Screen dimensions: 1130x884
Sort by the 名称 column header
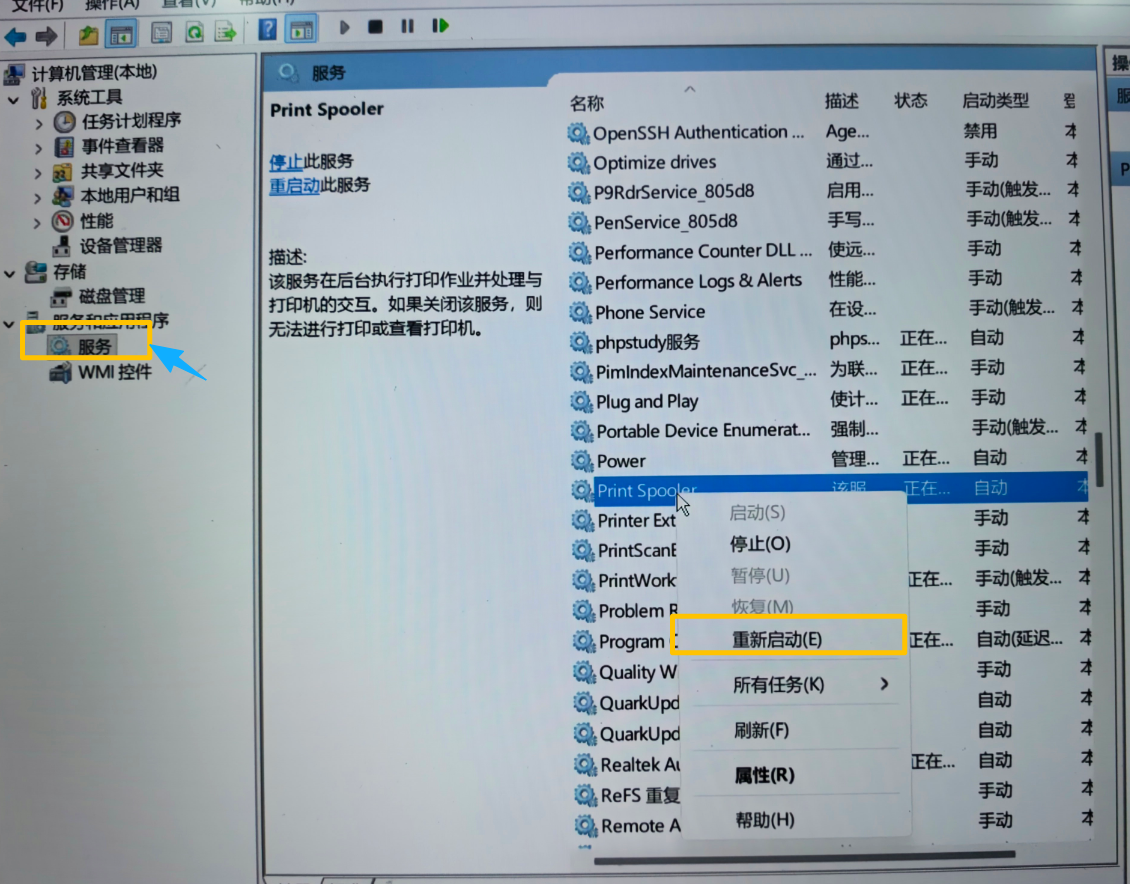tap(587, 104)
